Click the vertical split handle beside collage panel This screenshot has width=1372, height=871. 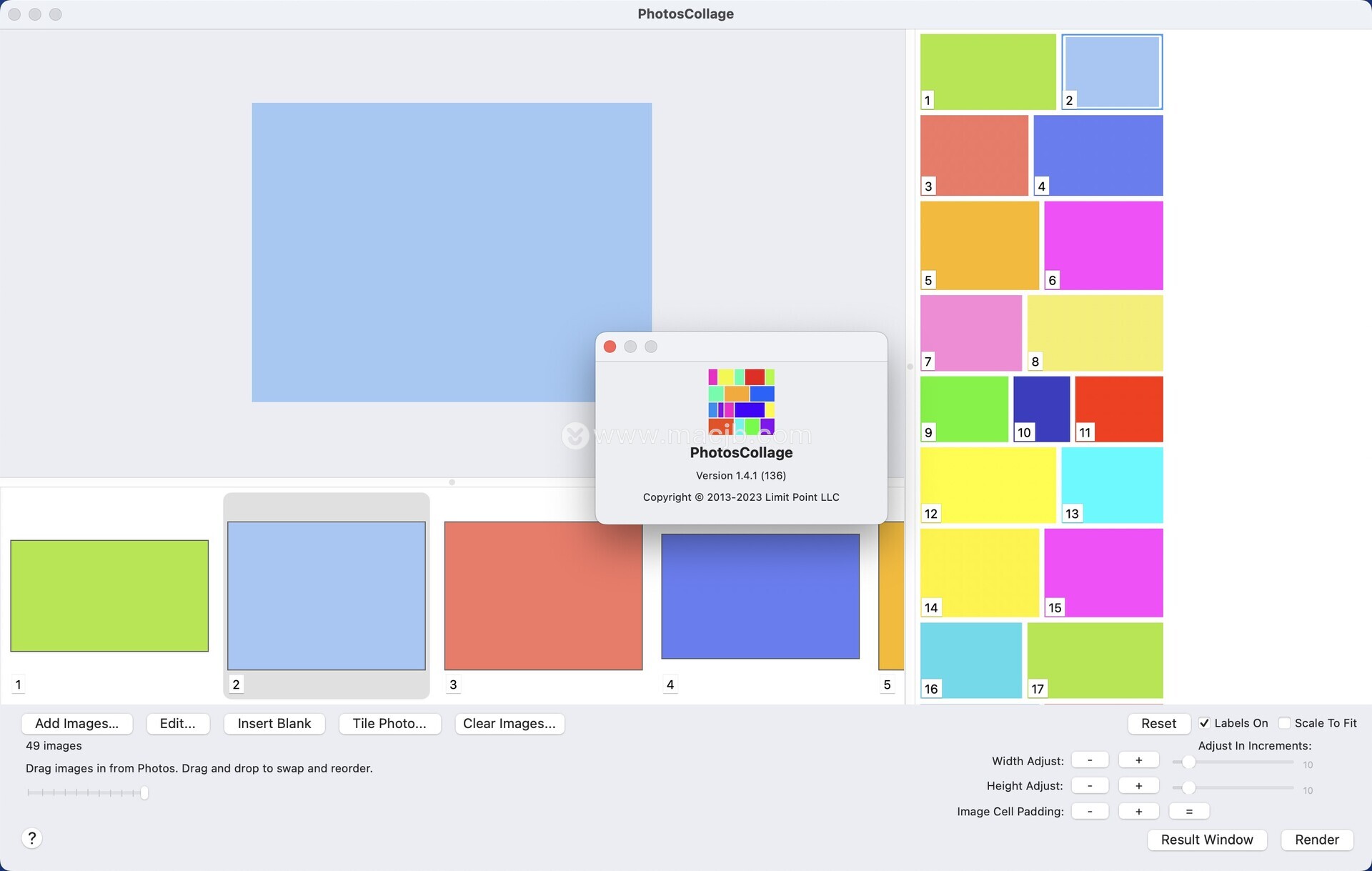coord(910,367)
